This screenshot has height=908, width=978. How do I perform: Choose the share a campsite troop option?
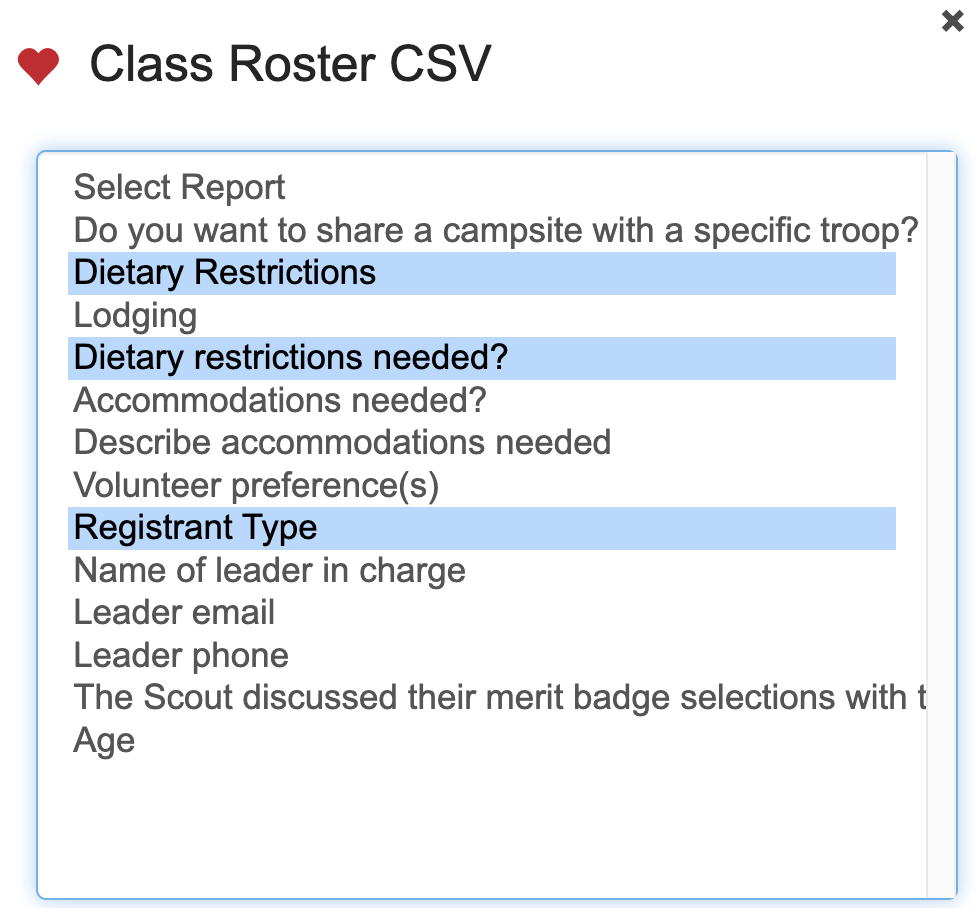click(x=495, y=230)
